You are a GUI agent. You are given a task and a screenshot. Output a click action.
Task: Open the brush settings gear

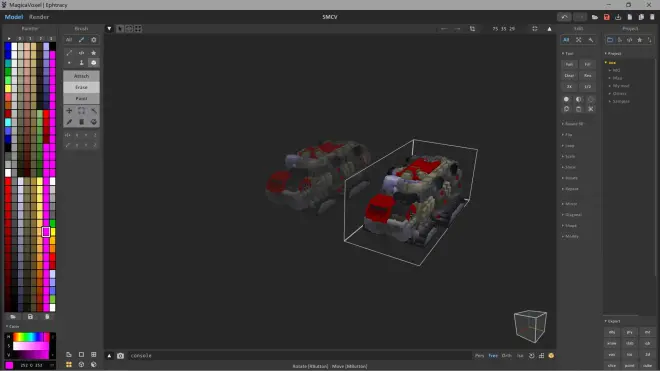[93, 40]
